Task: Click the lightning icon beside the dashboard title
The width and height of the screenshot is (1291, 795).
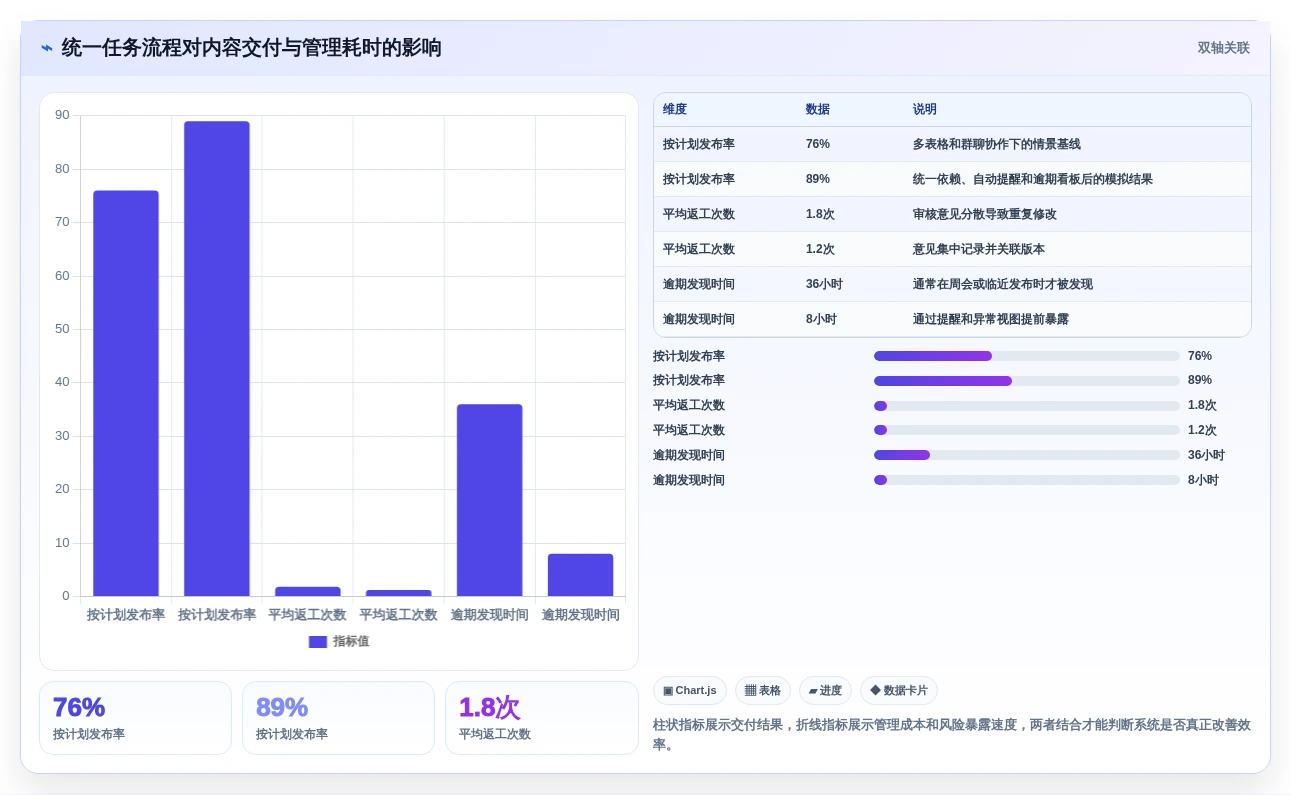Action: point(47,48)
